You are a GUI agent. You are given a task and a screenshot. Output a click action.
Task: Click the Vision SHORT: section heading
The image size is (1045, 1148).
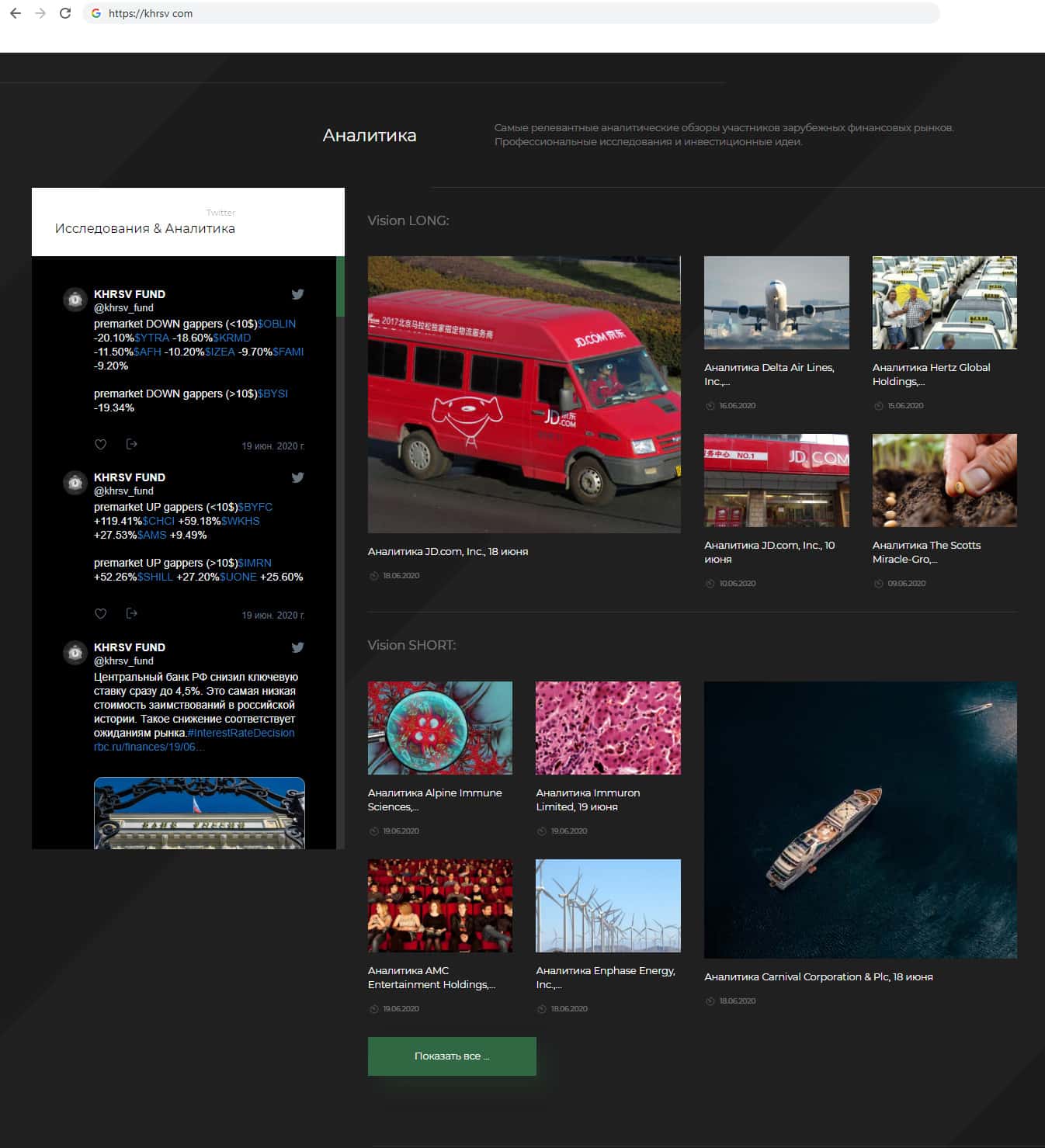point(412,645)
